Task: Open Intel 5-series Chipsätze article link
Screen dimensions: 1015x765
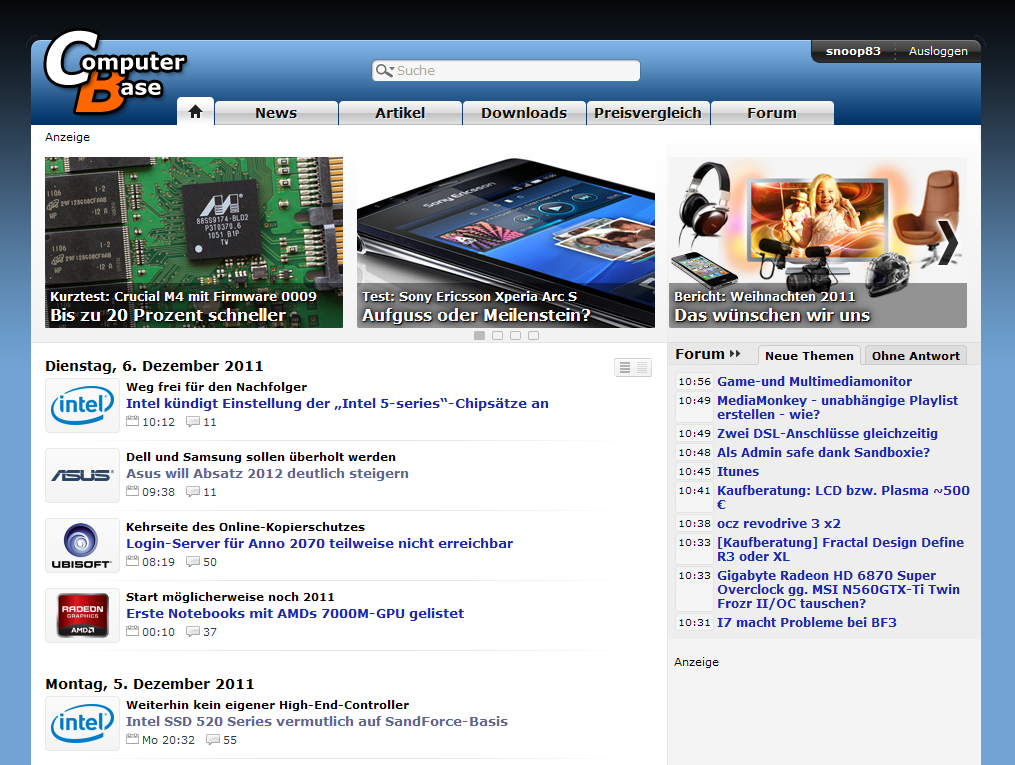Action: pyautogui.click(x=337, y=403)
